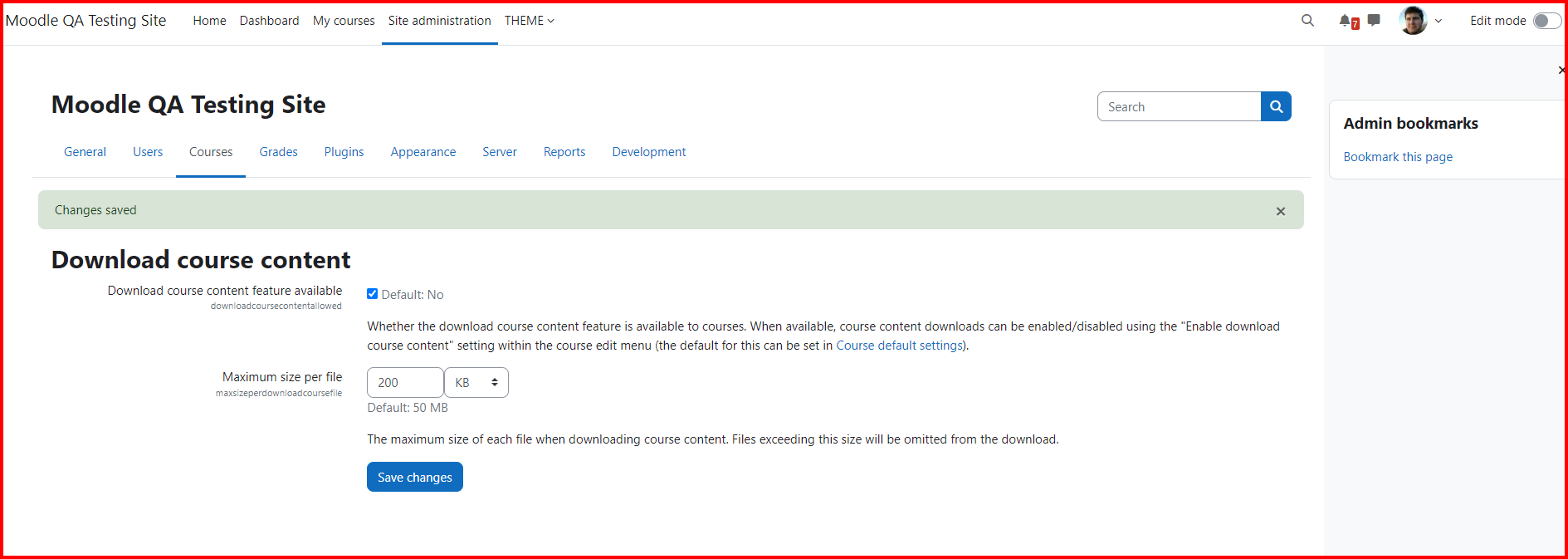The width and height of the screenshot is (1568, 559).
Task: Open the Plugins tab
Action: (x=344, y=152)
